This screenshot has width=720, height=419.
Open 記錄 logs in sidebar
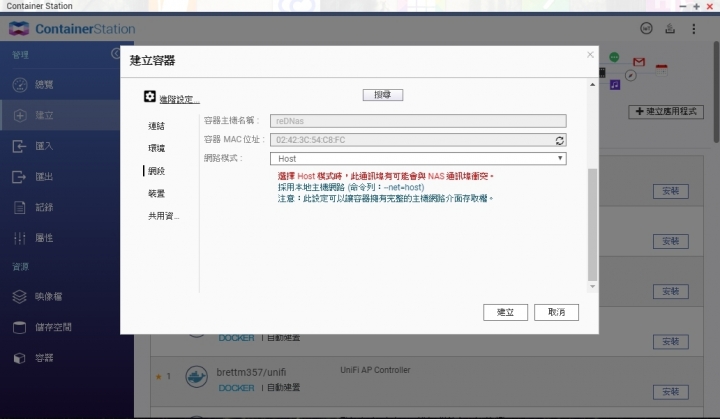[x=44, y=207]
